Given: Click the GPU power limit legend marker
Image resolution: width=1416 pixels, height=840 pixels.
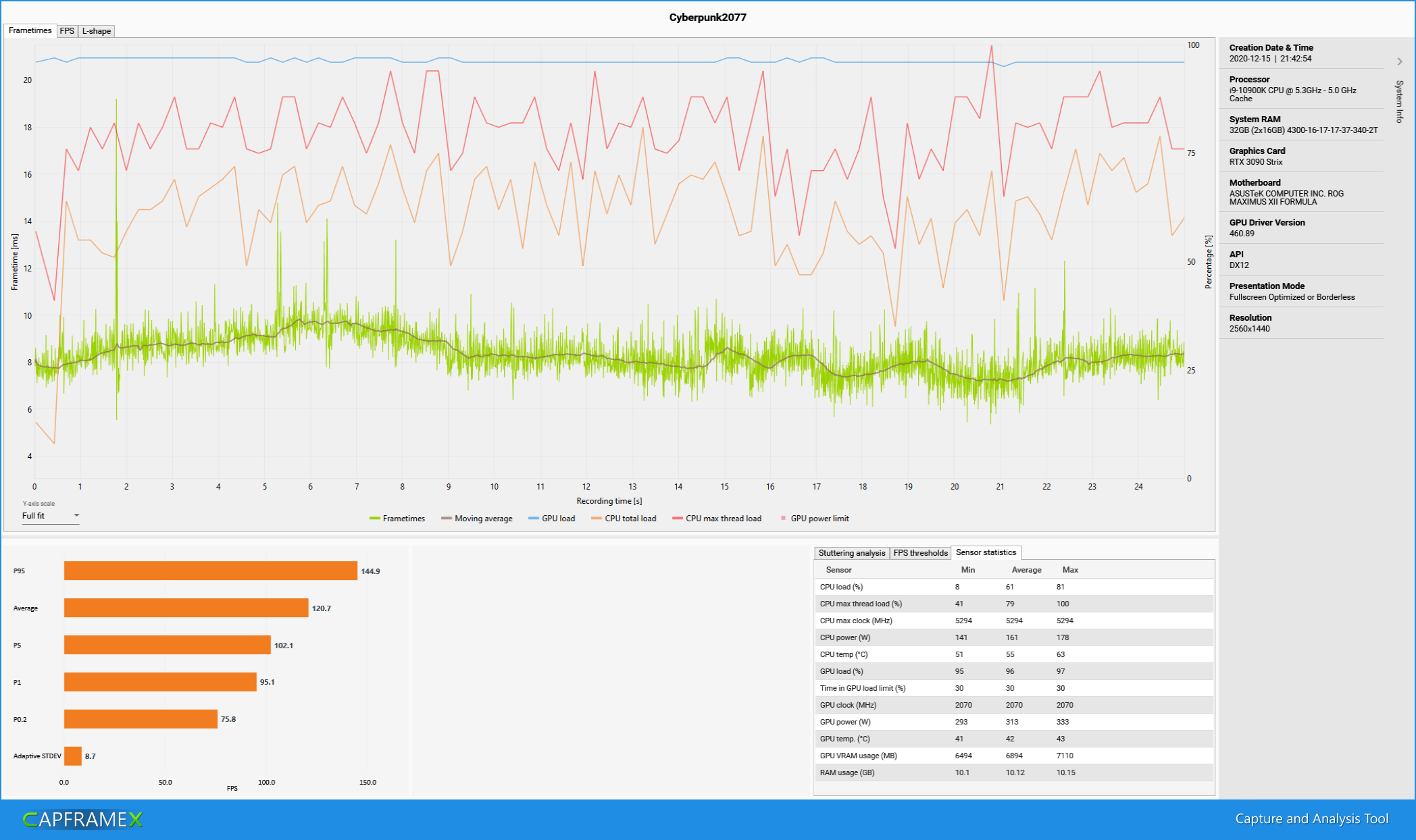Looking at the screenshot, I should pyautogui.click(x=784, y=519).
